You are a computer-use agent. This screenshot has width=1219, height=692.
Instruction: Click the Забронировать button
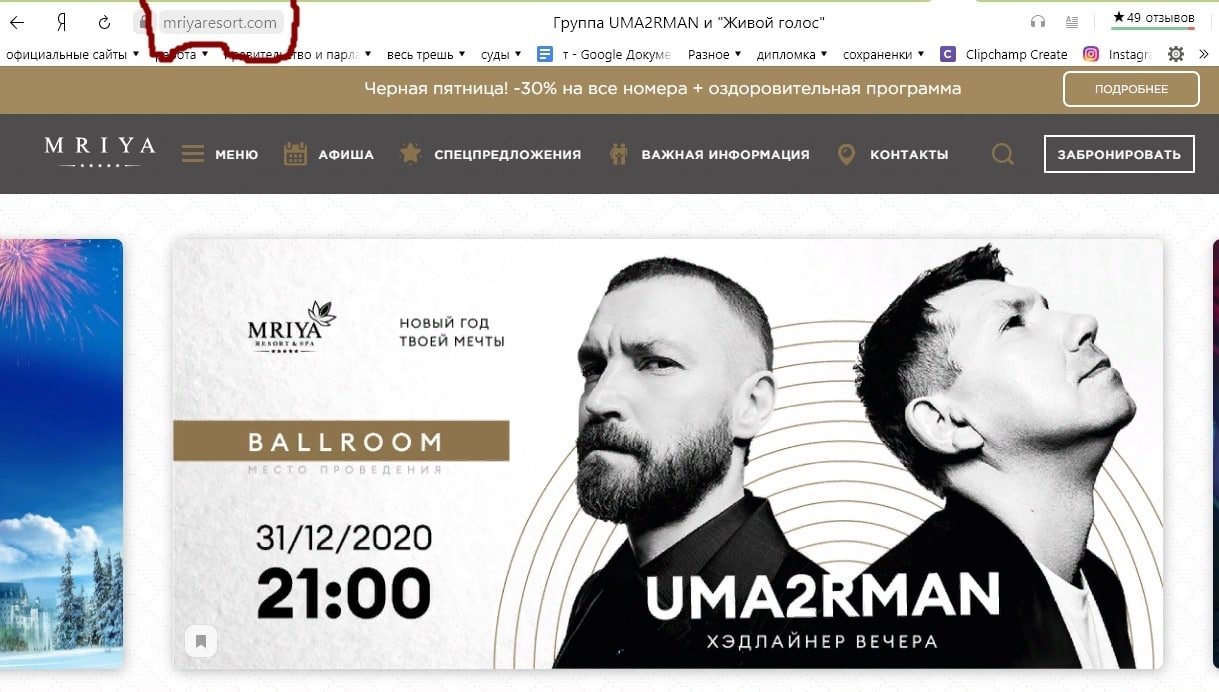[1119, 154]
